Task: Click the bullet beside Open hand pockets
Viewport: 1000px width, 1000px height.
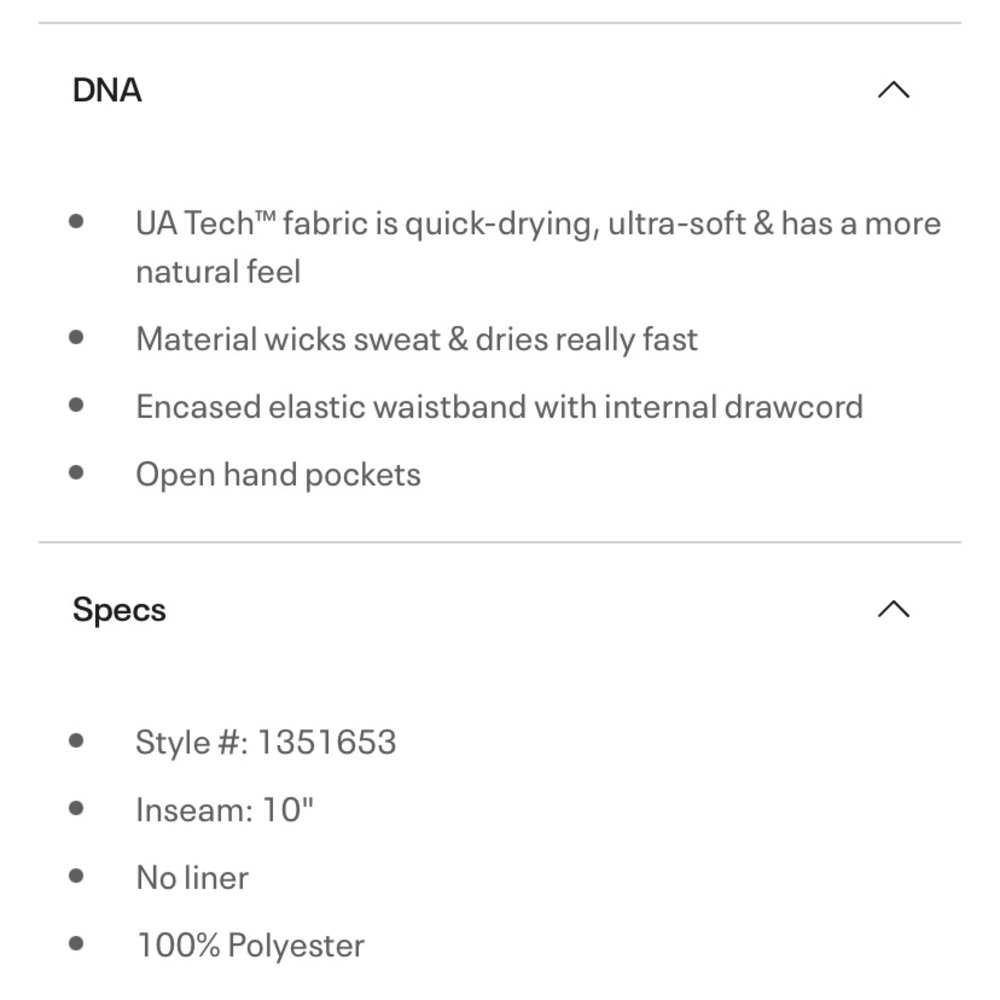Action: 76,473
